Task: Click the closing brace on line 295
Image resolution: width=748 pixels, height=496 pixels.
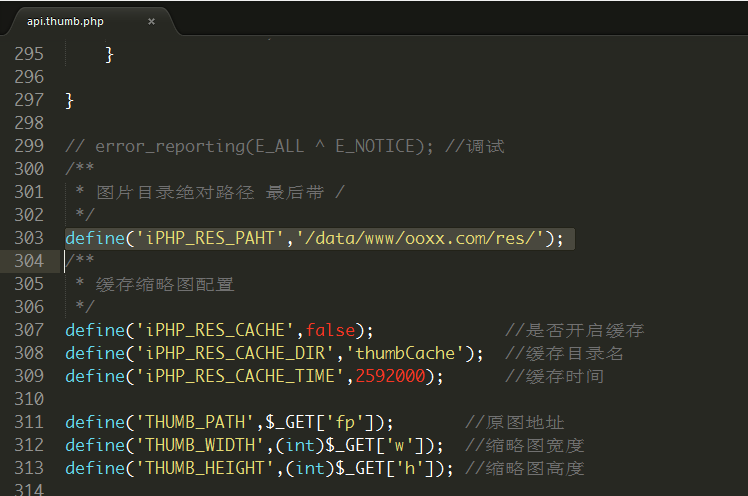Action: pyautogui.click(x=109, y=54)
